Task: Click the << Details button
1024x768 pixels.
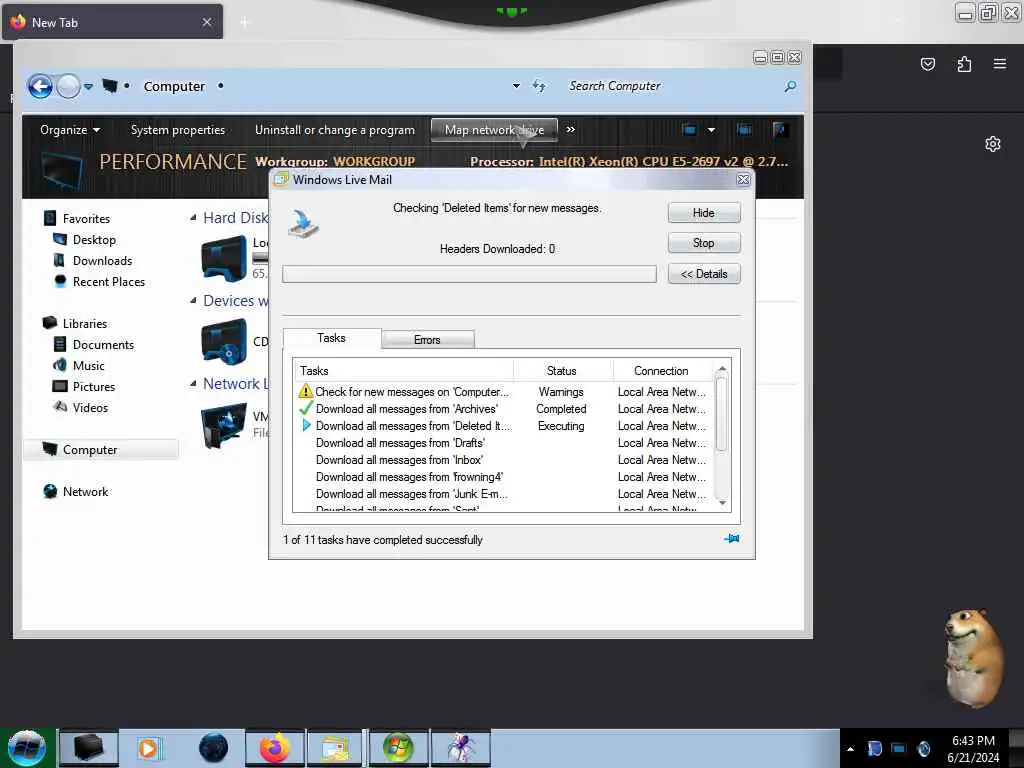Action: pos(704,274)
